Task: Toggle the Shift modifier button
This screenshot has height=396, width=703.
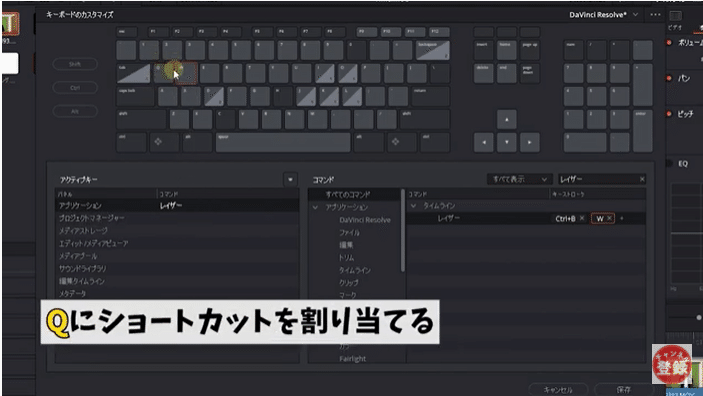Action: click(x=75, y=64)
